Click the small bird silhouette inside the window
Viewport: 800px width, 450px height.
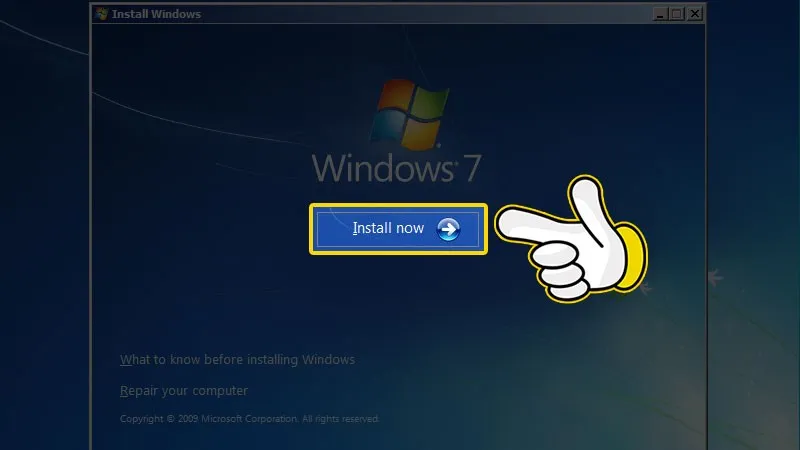(646, 290)
